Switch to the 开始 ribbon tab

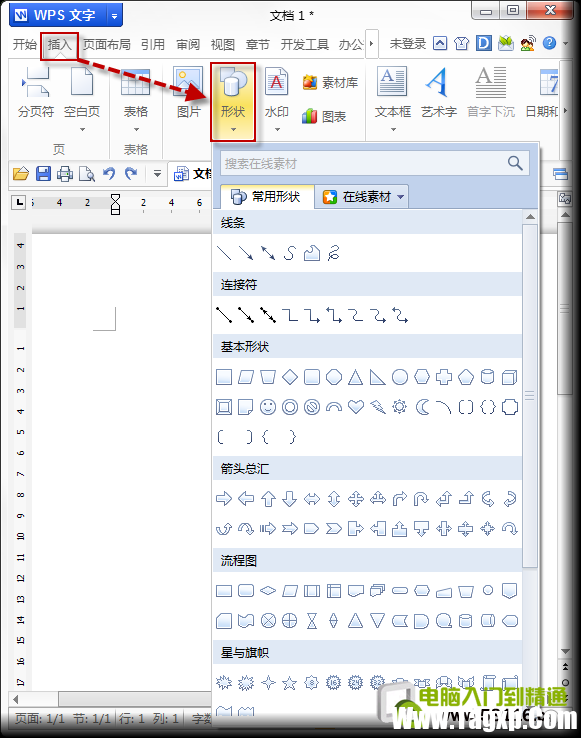click(24, 45)
